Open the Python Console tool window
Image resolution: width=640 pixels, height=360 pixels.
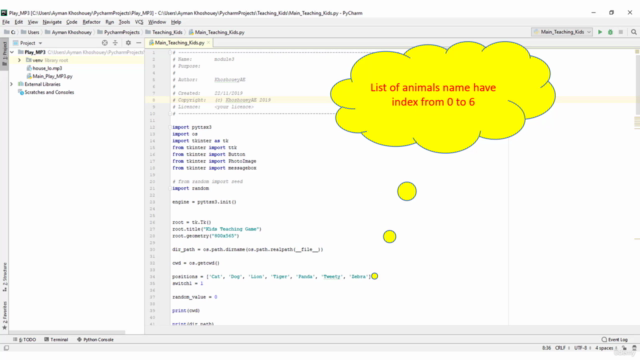95,340
